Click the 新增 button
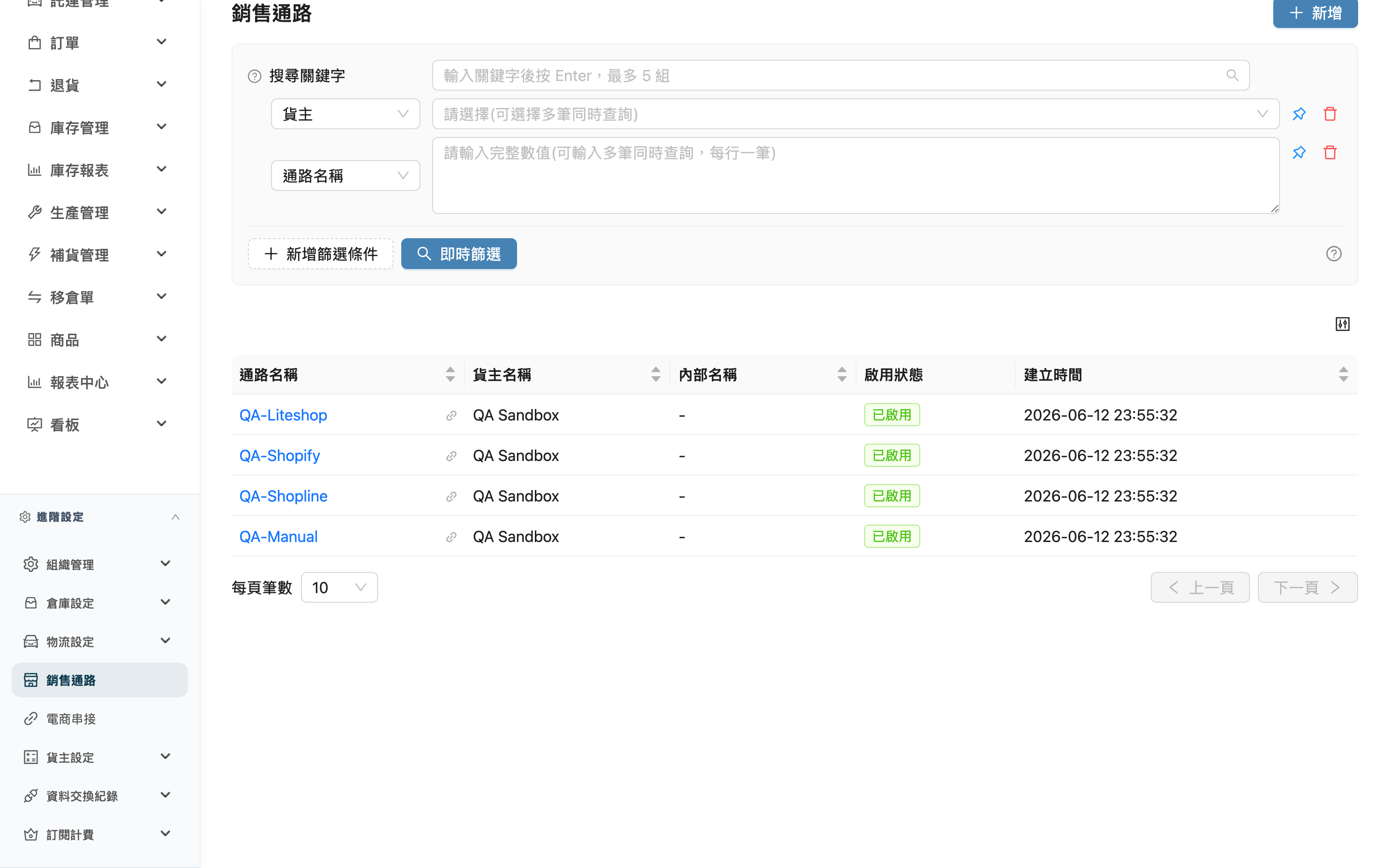 (x=1315, y=13)
